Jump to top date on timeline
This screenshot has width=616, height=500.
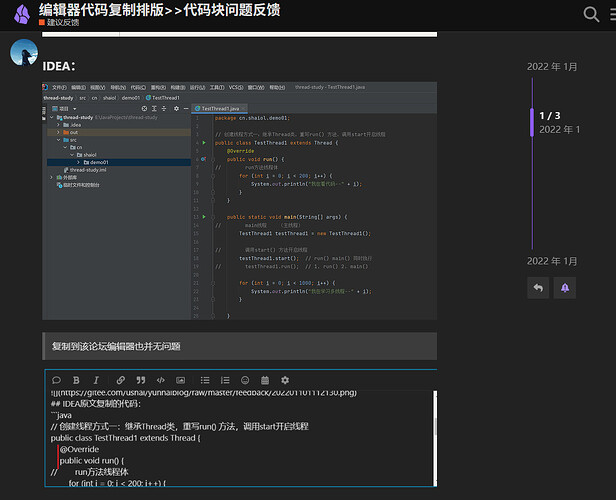tap(552, 66)
